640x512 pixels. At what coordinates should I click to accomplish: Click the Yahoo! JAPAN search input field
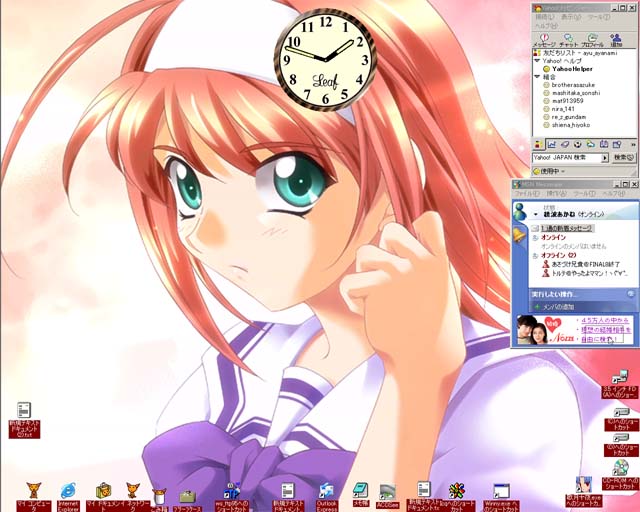(x=567, y=158)
